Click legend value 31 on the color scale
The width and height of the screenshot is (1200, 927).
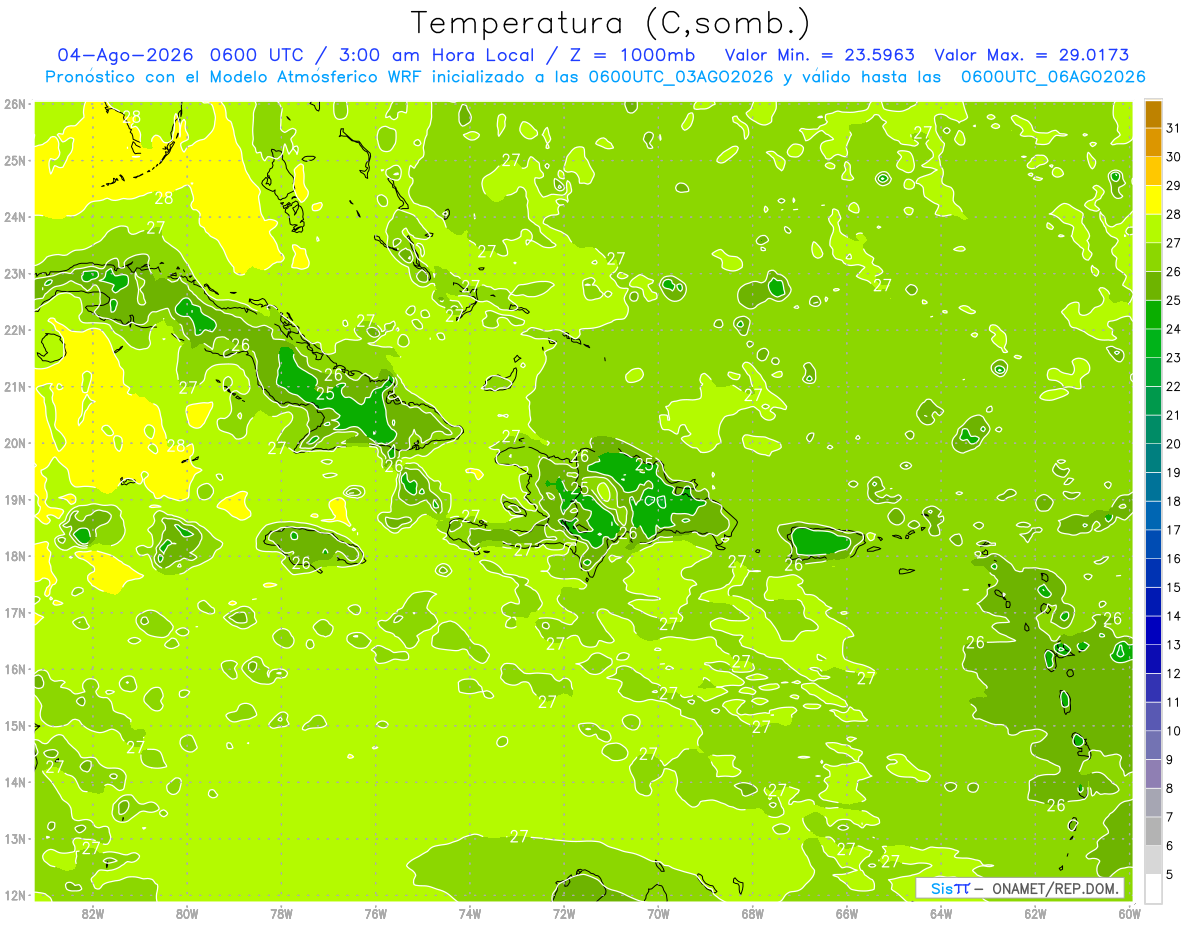click(1173, 128)
